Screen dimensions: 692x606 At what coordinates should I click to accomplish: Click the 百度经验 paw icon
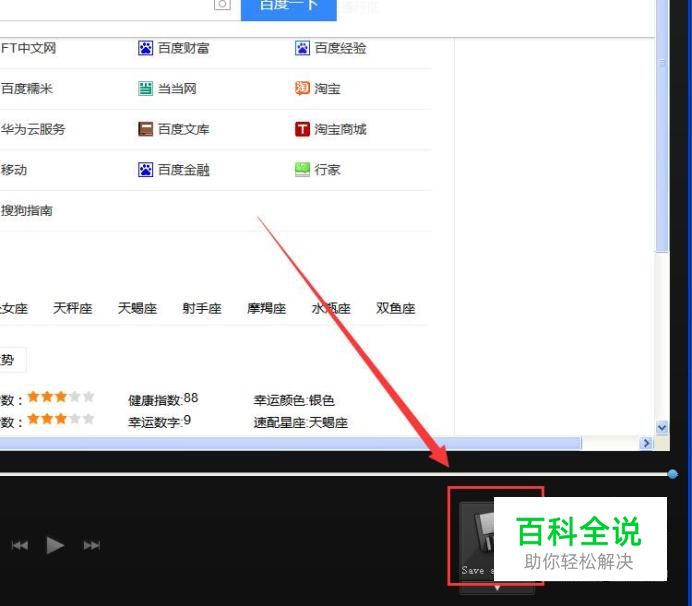tap(302, 48)
